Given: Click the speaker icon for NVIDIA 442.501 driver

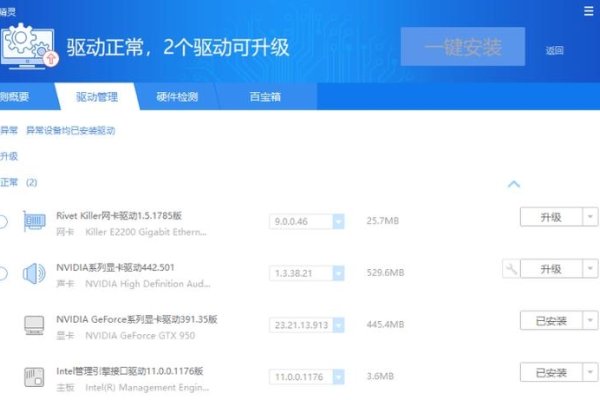Looking at the screenshot, I should coord(34,273).
